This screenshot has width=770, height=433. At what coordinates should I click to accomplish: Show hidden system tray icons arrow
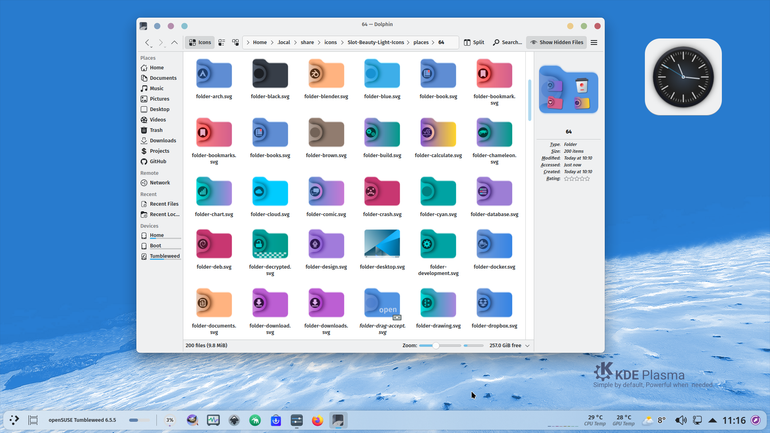coord(712,420)
